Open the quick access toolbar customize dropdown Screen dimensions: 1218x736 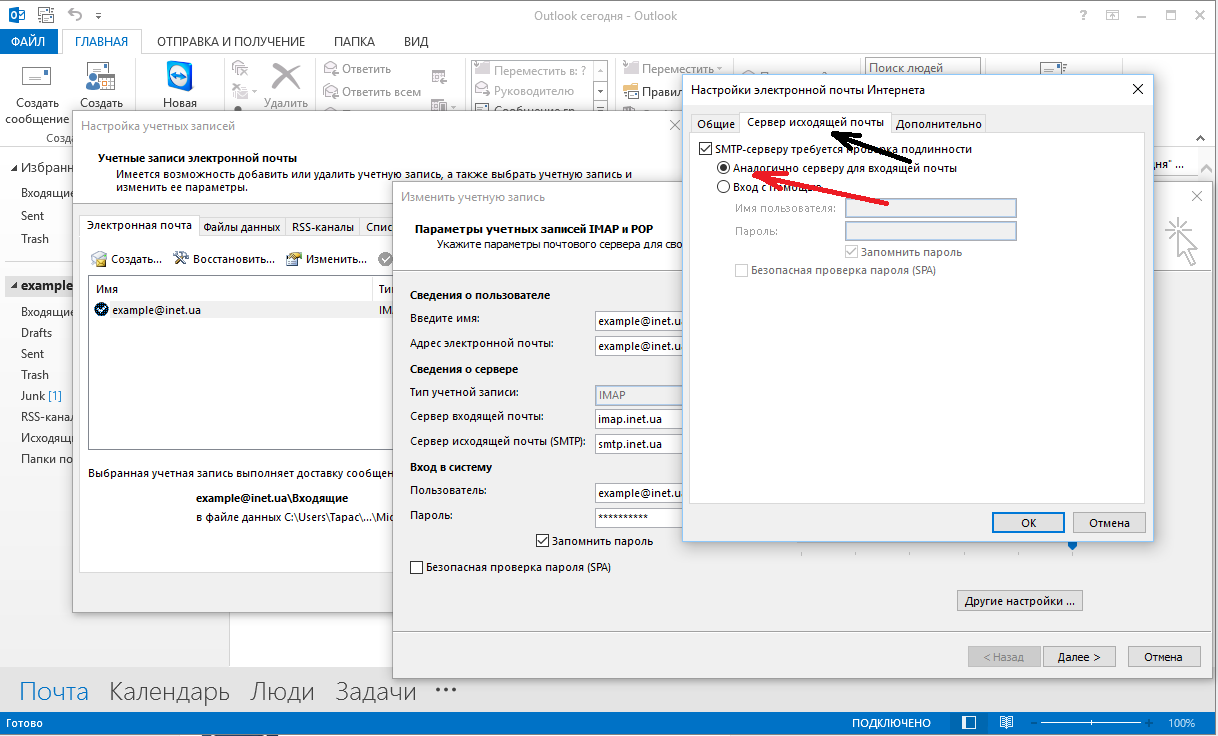[98, 17]
